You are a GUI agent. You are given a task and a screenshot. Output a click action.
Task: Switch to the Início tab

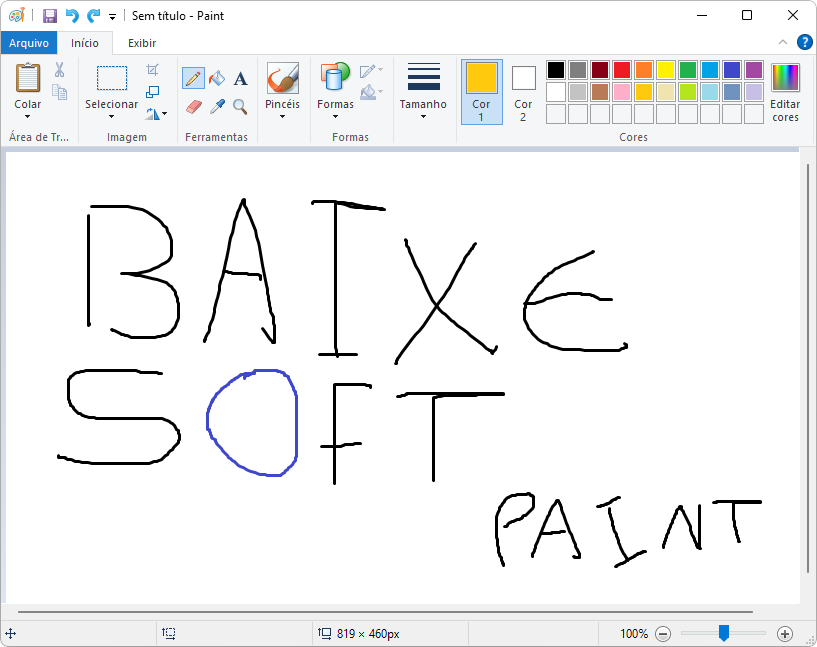[85, 43]
